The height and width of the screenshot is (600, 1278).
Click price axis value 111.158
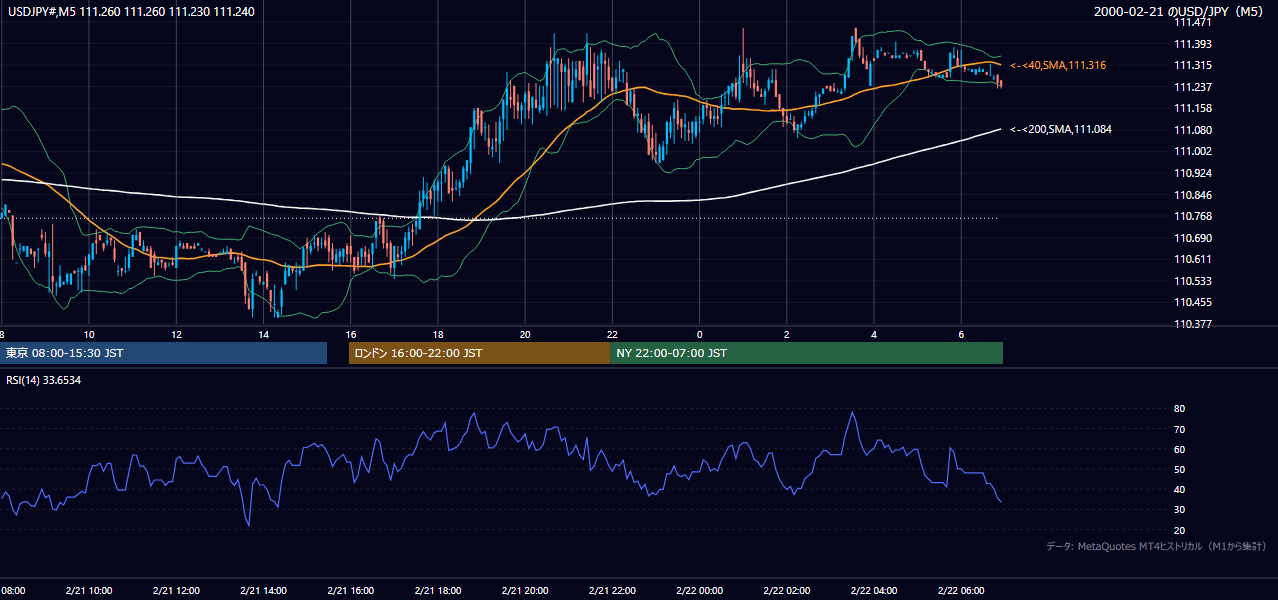click(1193, 108)
